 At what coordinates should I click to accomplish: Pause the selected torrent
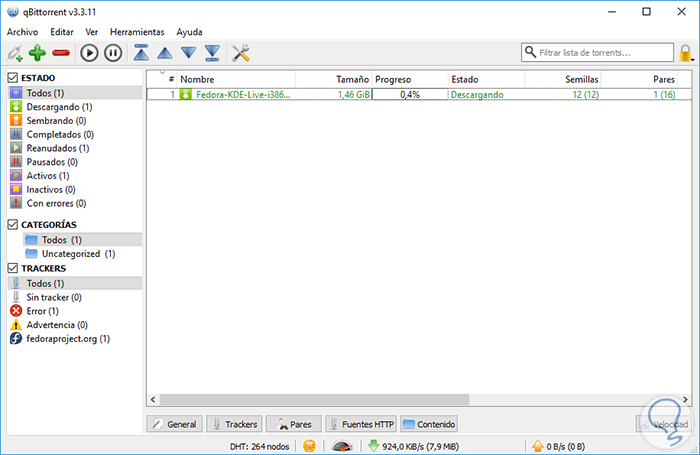pos(113,53)
